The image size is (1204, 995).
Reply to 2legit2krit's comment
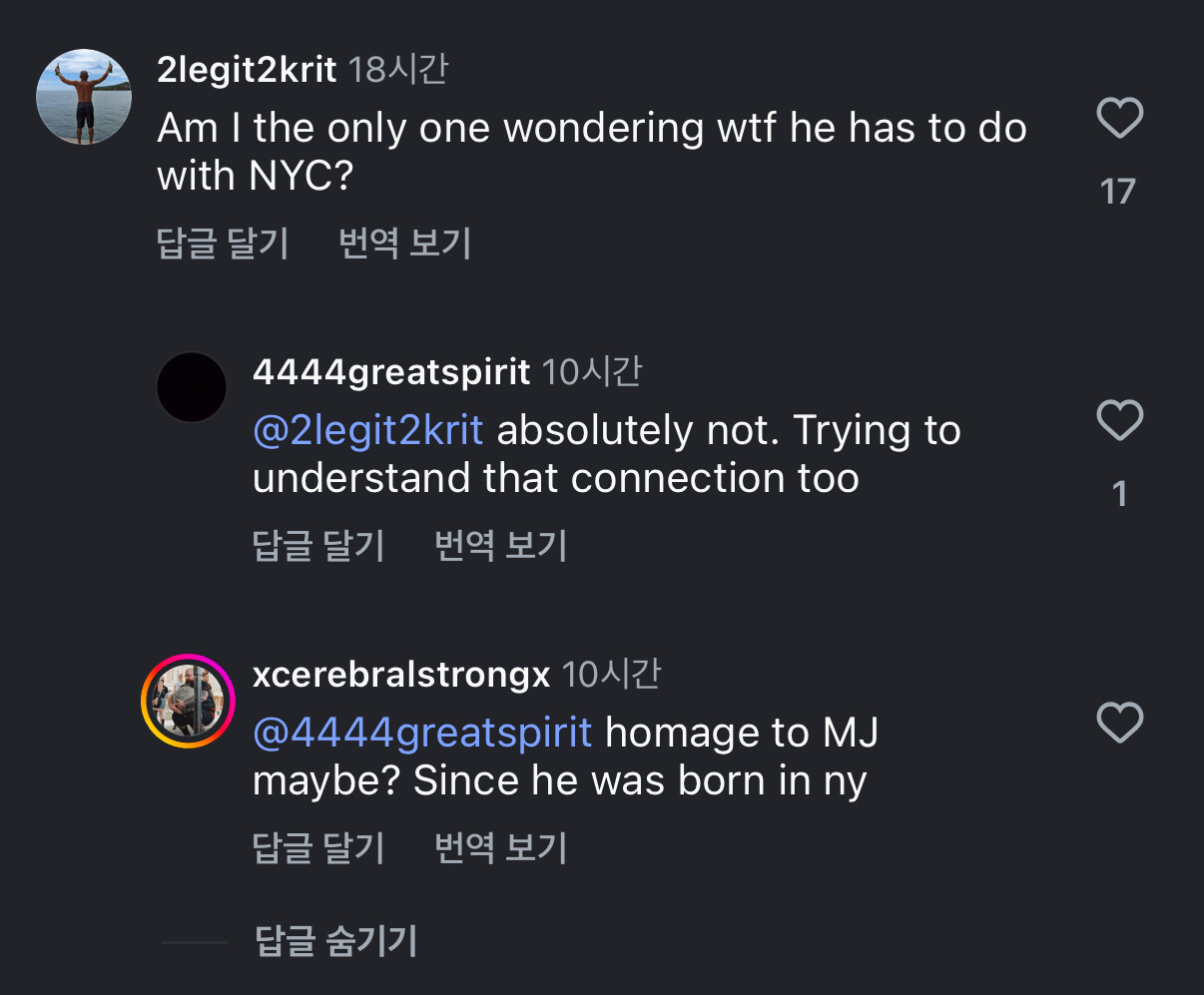tap(223, 243)
